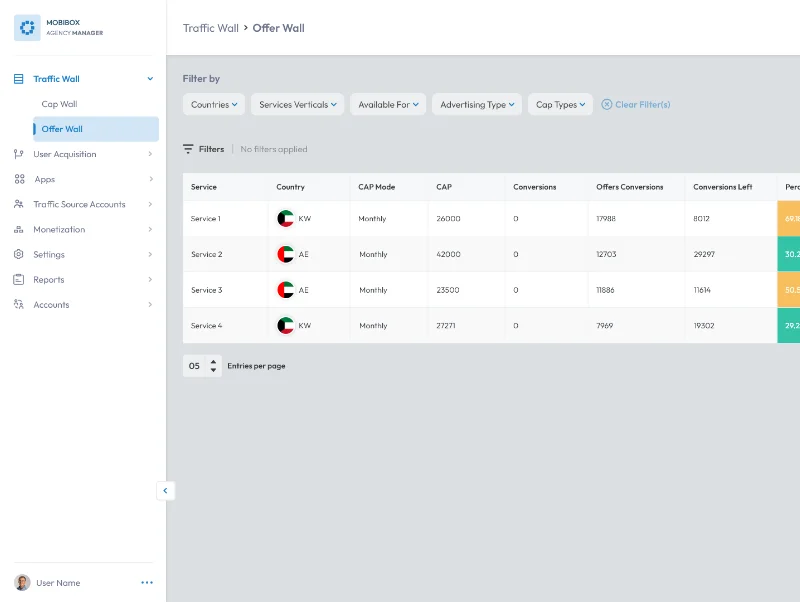Collapse the sidebar using the arrow toggle

pyautogui.click(x=165, y=491)
